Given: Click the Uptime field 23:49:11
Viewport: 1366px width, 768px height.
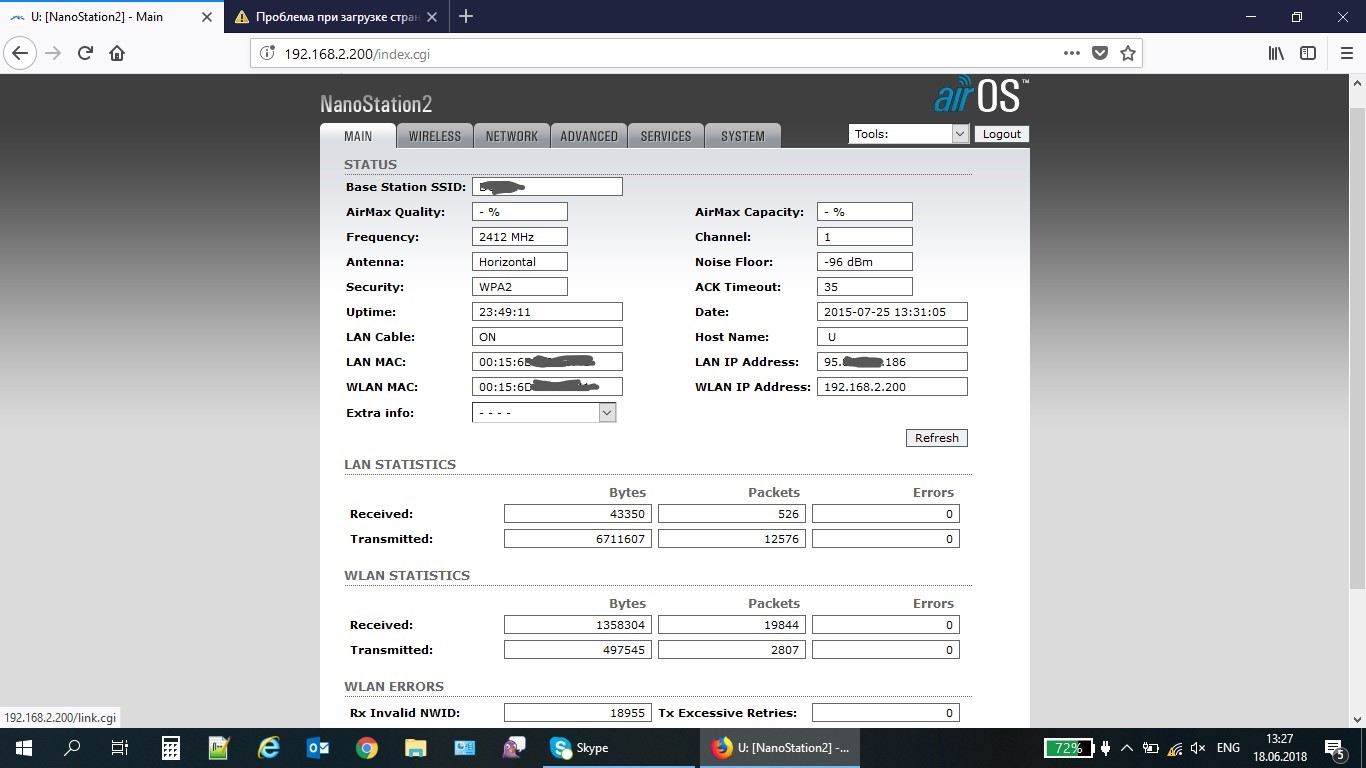Looking at the screenshot, I should point(547,312).
